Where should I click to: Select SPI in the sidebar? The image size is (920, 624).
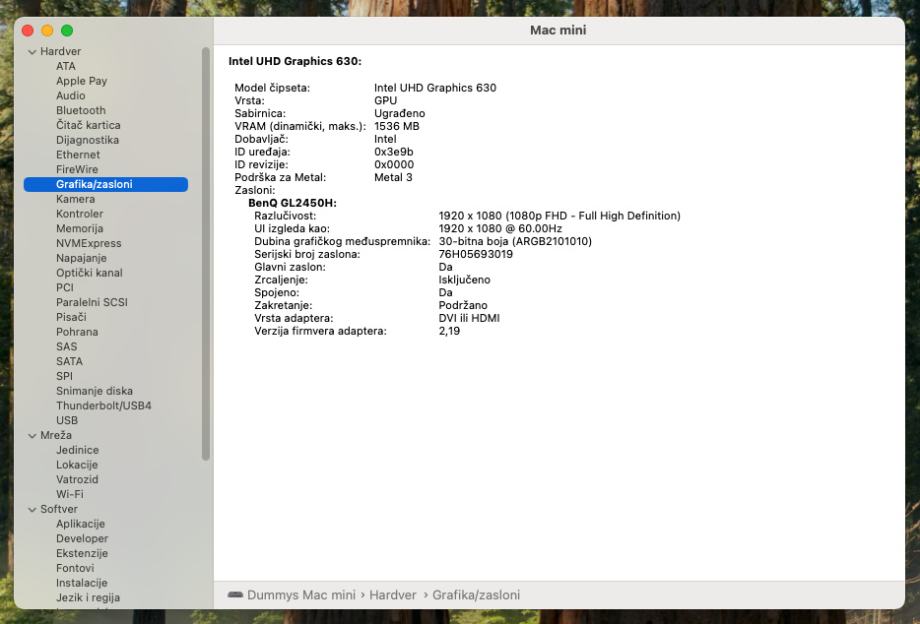pyautogui.click(x=65, y=376)
